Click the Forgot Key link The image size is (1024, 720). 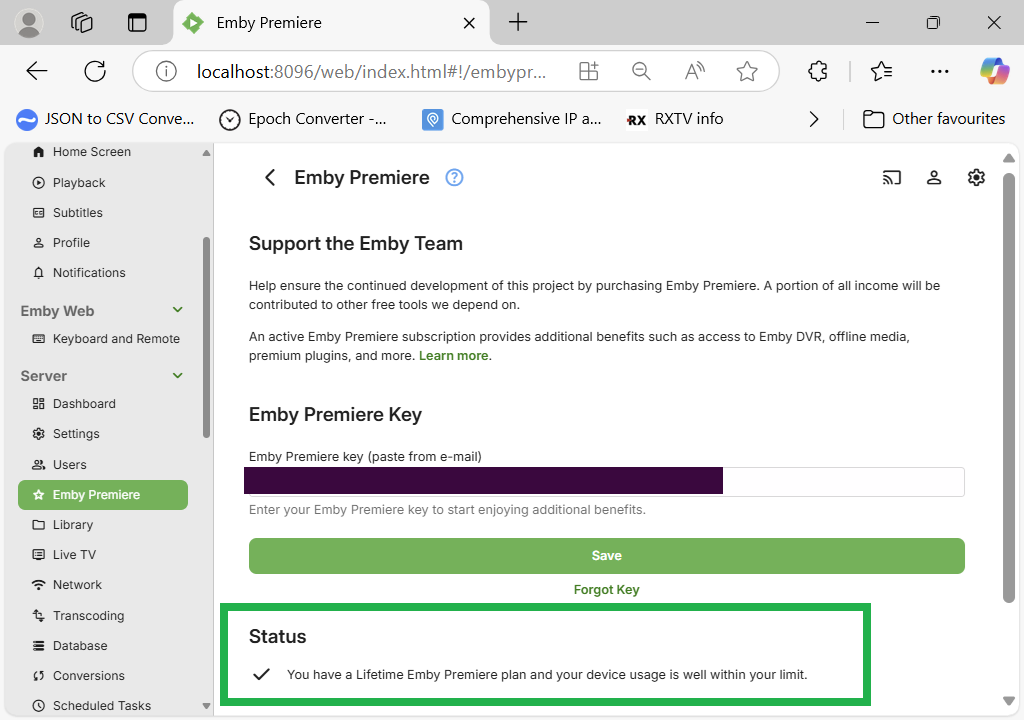[x=606, y=590]
